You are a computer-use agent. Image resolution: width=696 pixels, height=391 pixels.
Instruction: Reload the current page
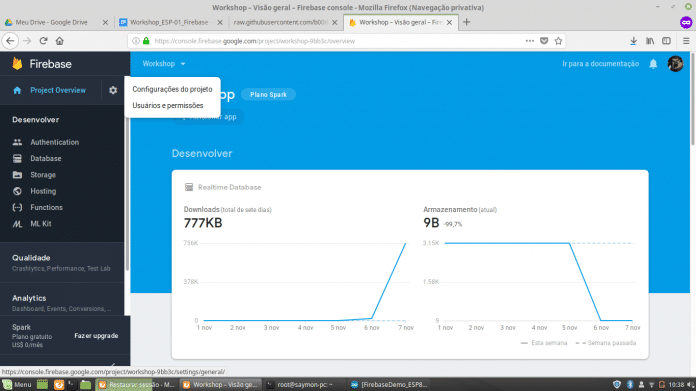pos(44,41)
